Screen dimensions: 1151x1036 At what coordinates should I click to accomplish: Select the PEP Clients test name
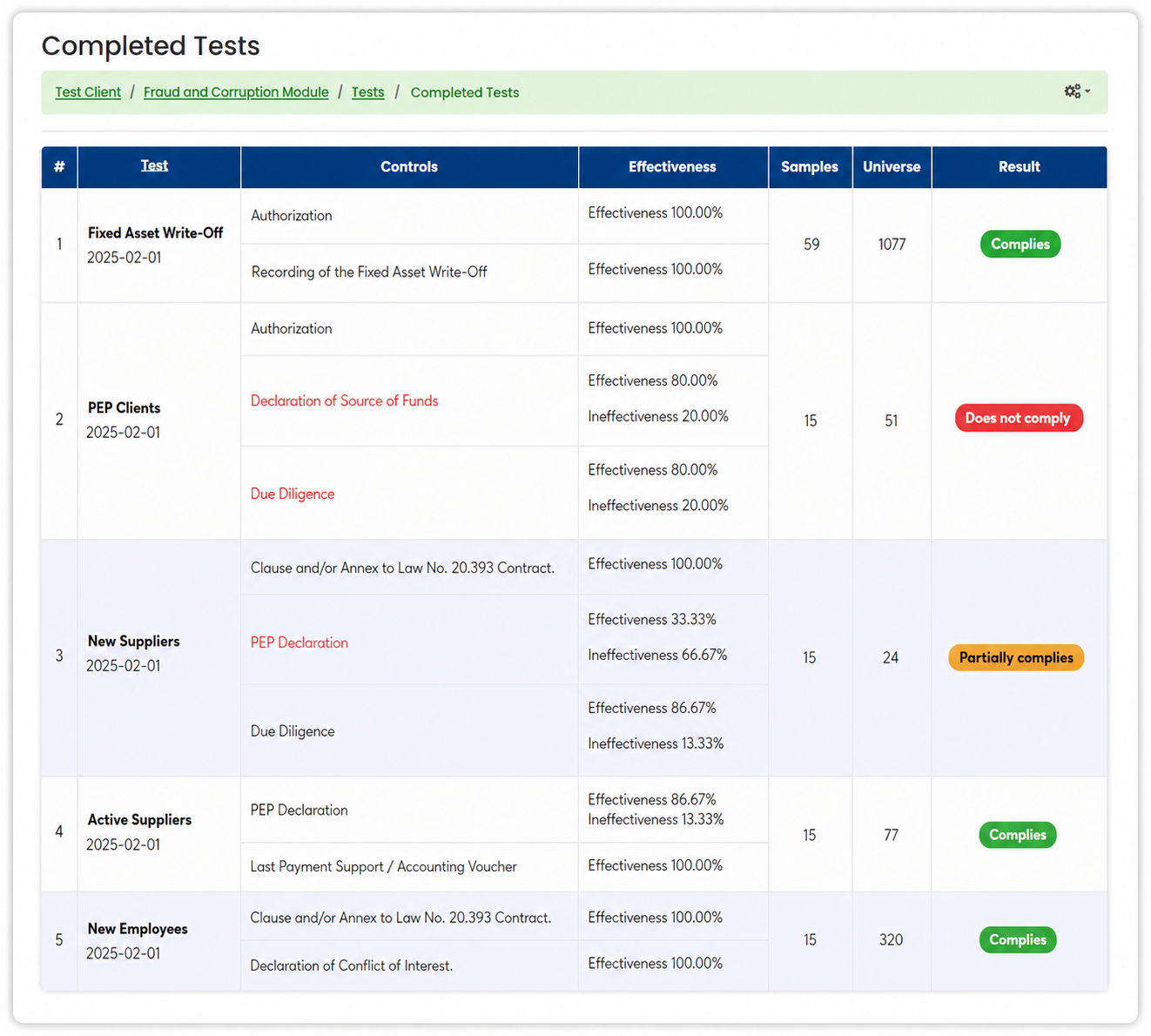click(x=124, y=407)
